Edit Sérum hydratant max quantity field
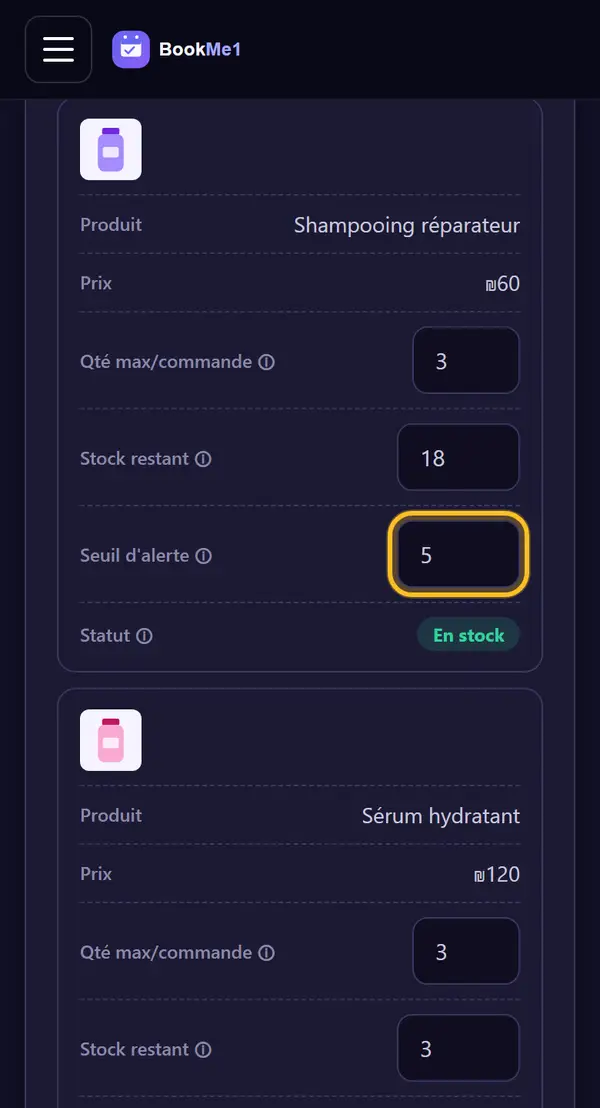This screenshot has height=1108, width=600. tap(466, 951)
